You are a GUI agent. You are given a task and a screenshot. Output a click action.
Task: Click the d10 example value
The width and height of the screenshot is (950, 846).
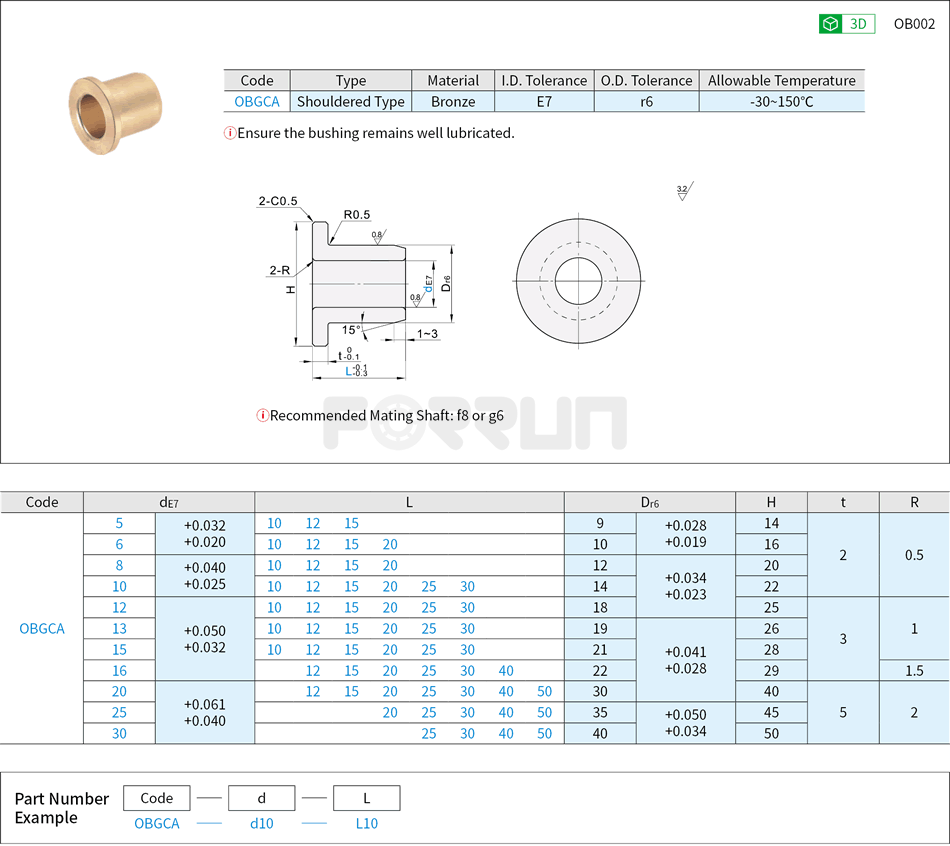(x=262, y=823)
